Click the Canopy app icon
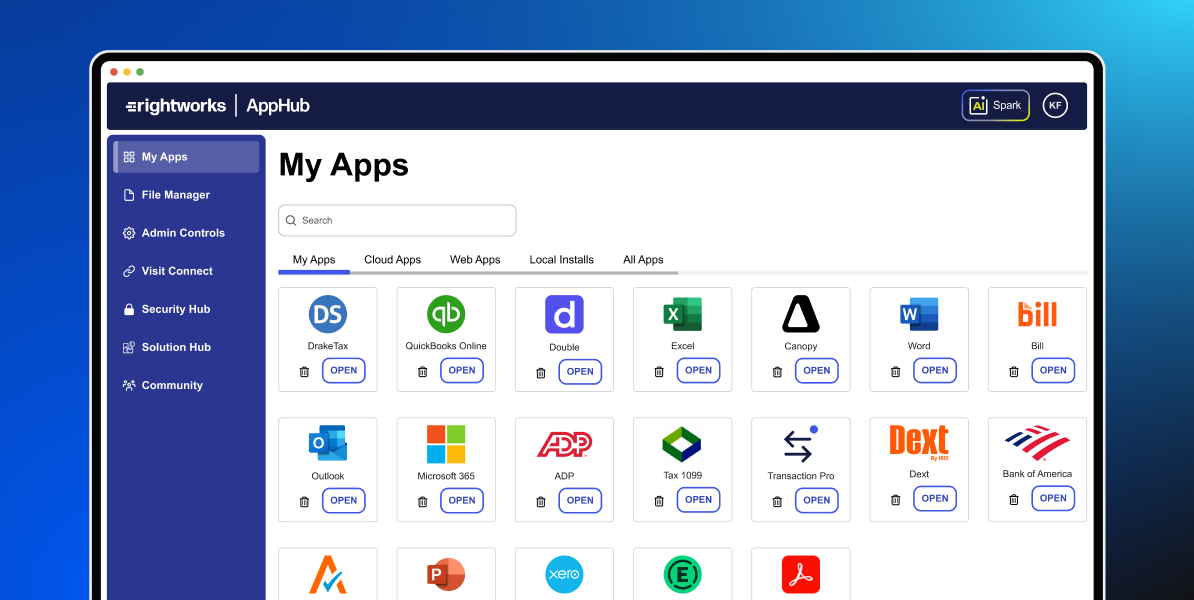Viewport: 1194px width, 600px height. click(x=800, y=314)
